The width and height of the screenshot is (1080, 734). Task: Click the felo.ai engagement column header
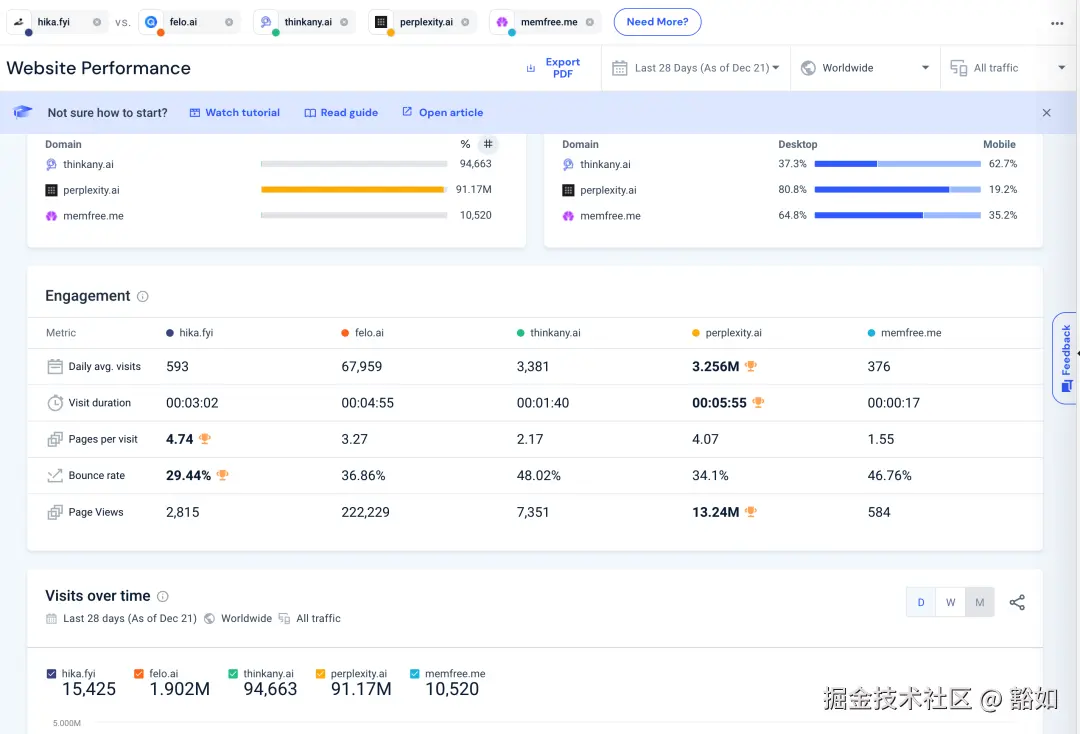[362, 333]
